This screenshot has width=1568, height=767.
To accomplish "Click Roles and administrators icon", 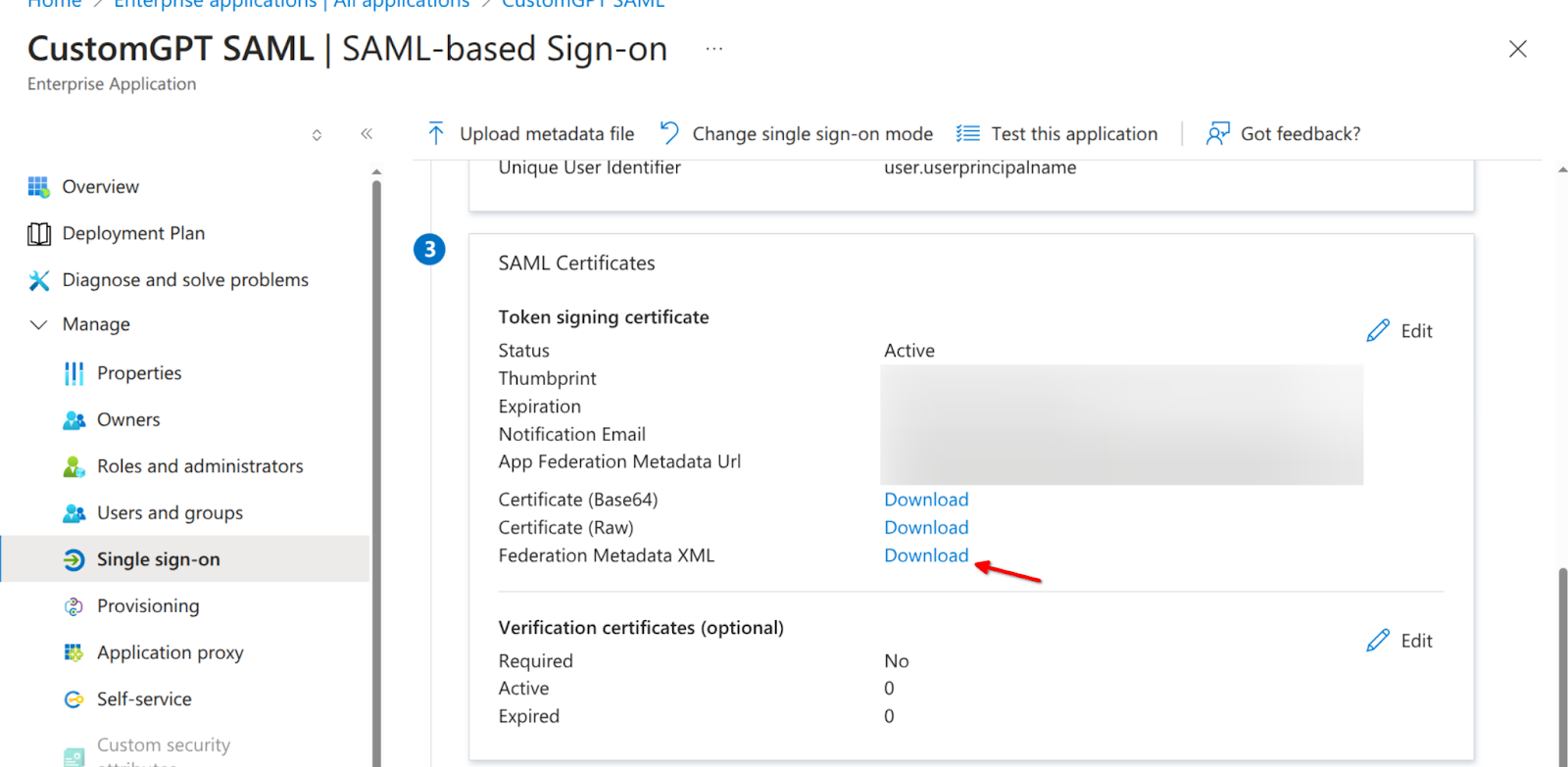I will pyautogui.click(x=73, y=466).
